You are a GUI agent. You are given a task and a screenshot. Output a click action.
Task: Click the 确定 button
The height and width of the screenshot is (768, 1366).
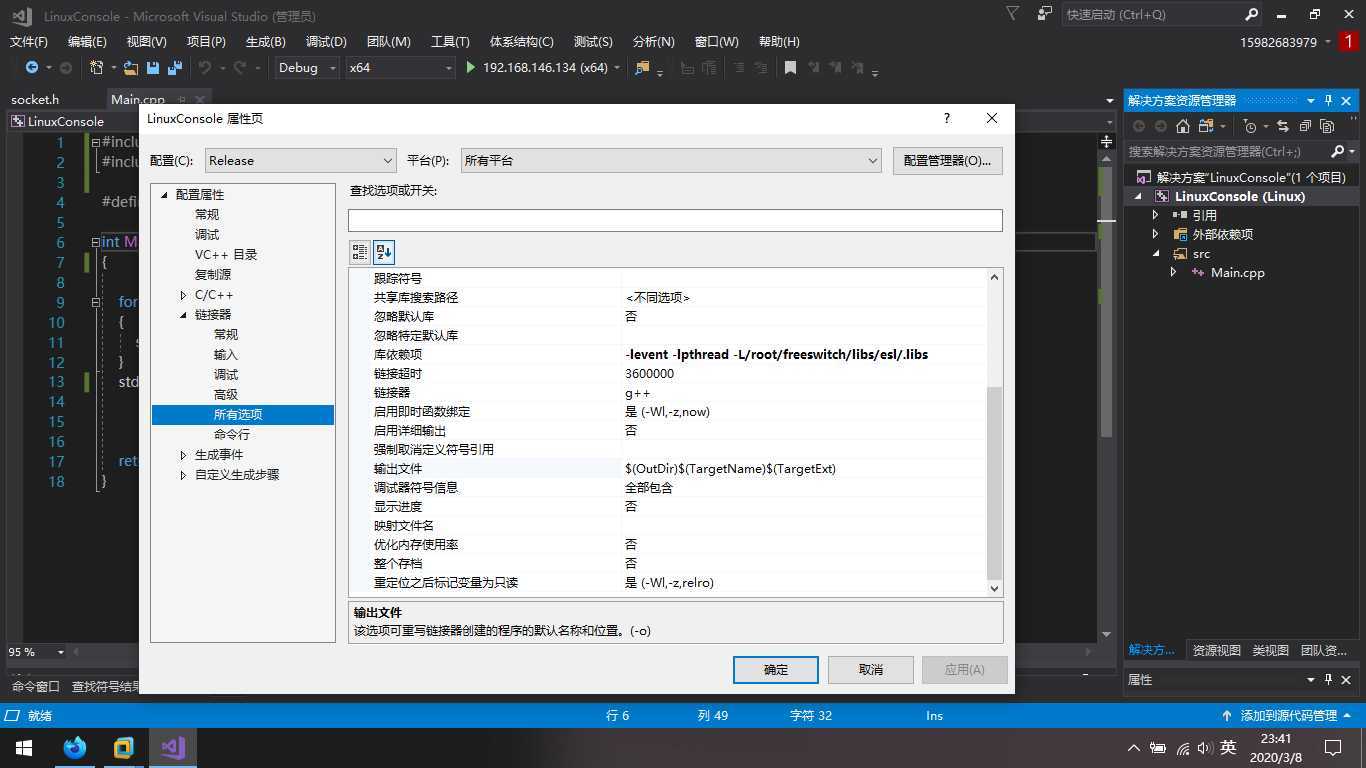(775, 669)
